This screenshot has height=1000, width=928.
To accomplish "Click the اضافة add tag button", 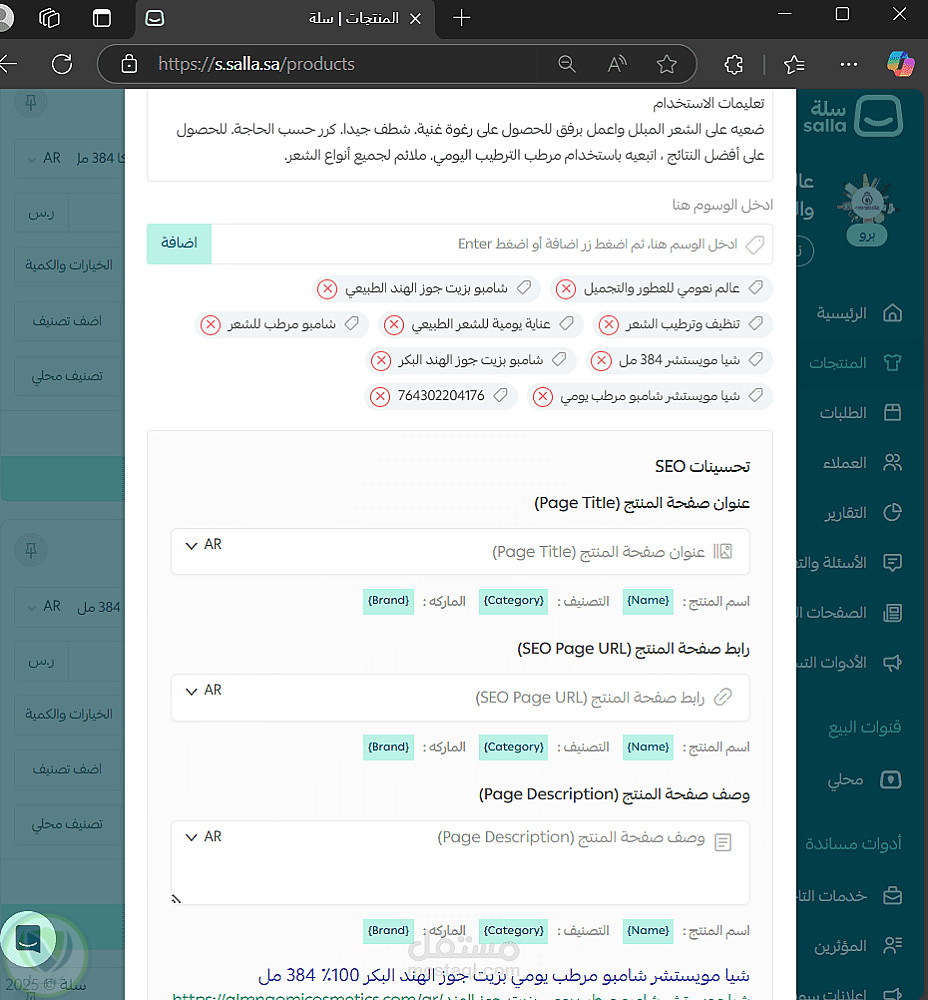I will pyautogui.click(x=179, y=244).
